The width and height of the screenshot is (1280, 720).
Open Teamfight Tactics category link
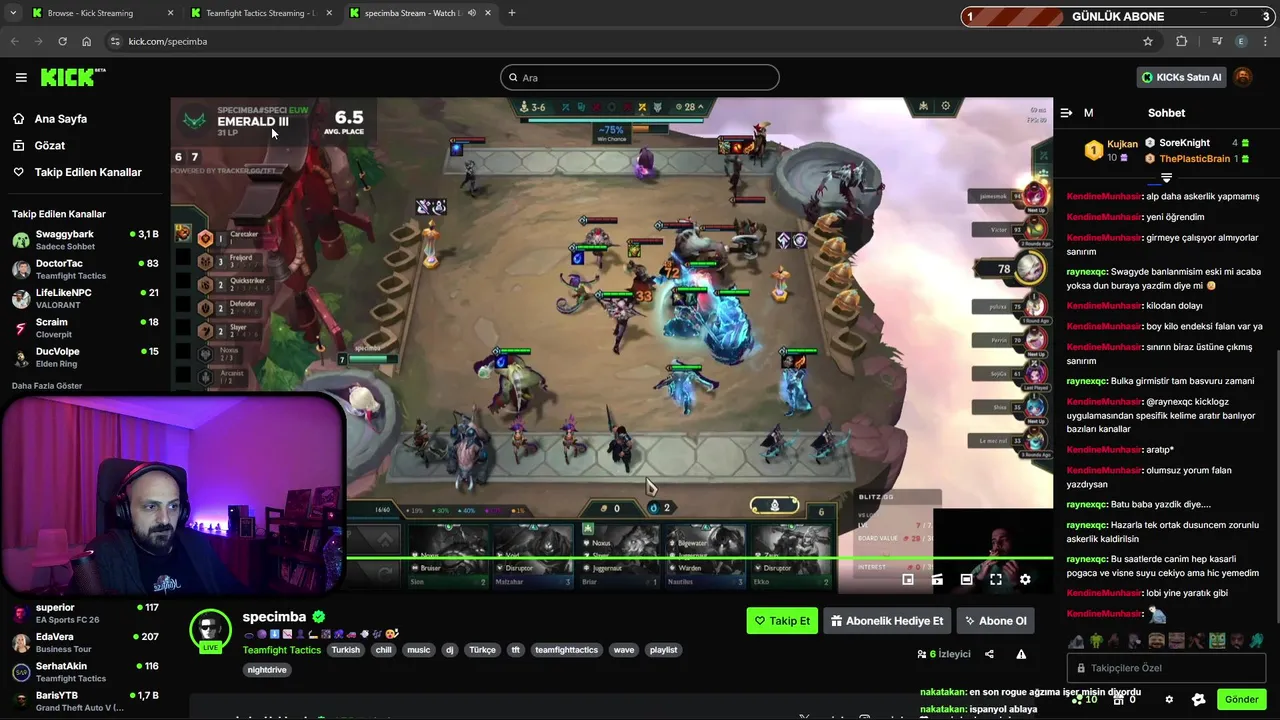pos(281,650)
